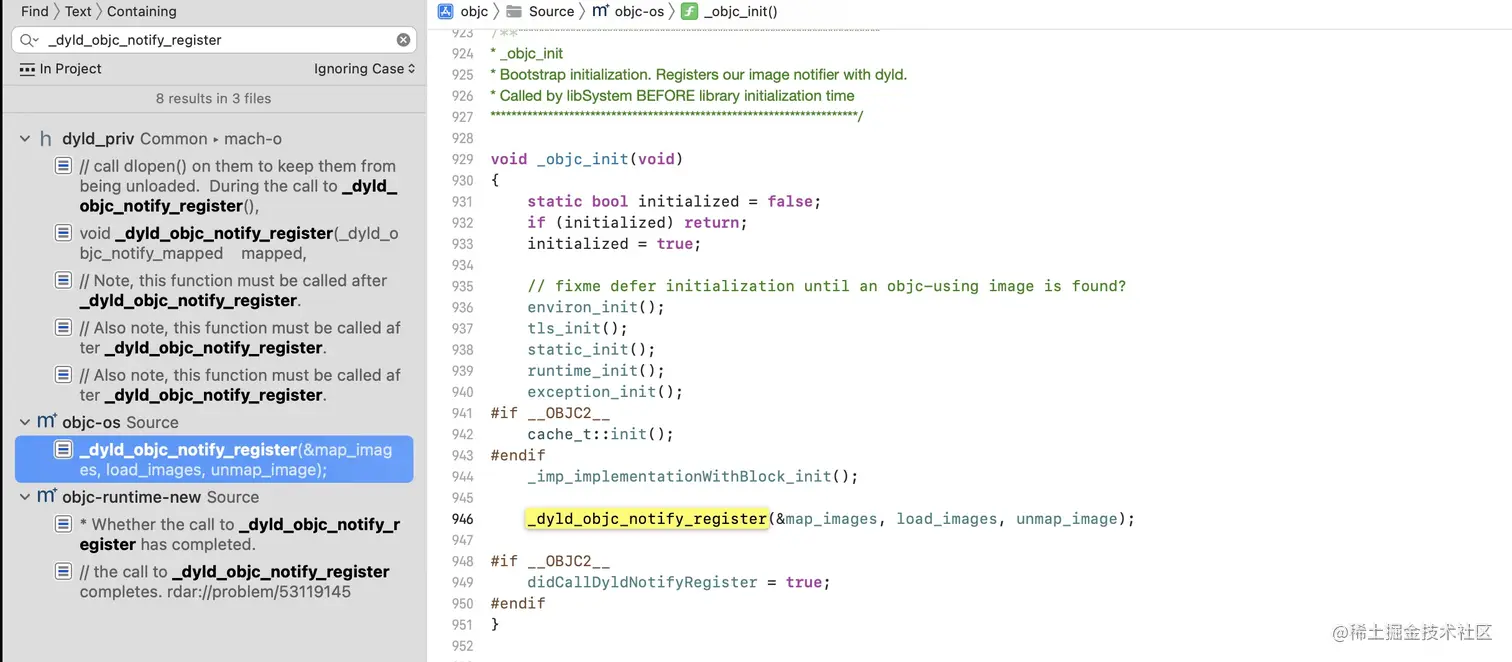Screen dimensions: 1512x662
Task: Open result 'void _dyld_objc_notify_register(_dyld_objc_notify_mapped'
Action: 239,243
